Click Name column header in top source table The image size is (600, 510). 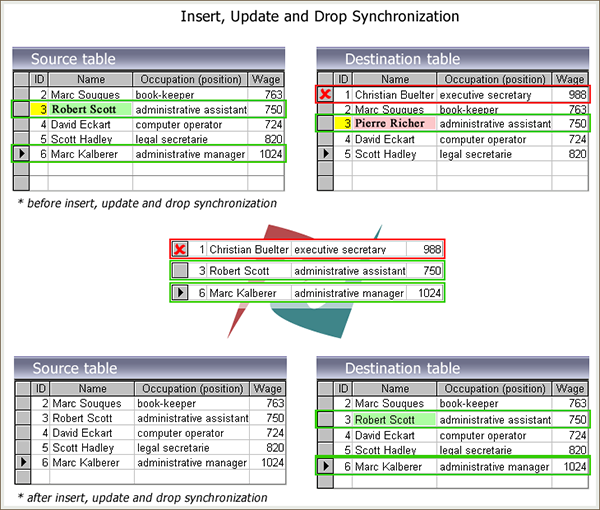click(x=91, y=79)
